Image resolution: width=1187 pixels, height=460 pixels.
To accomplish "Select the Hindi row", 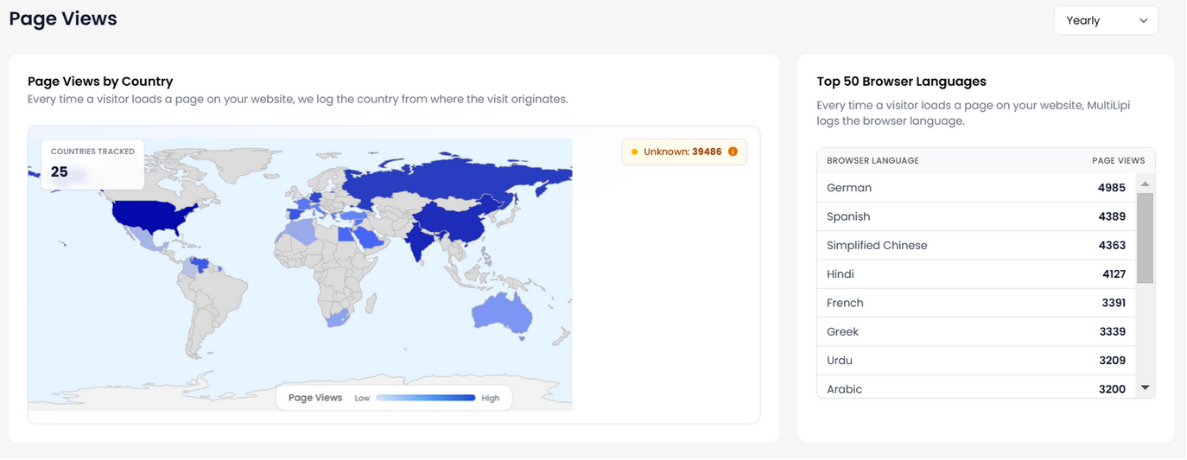I will pos(977,274).
